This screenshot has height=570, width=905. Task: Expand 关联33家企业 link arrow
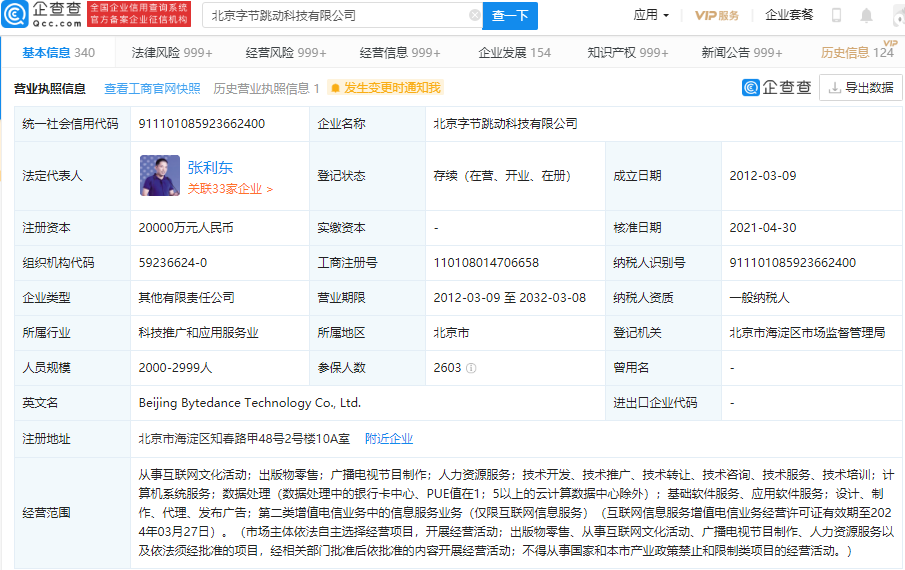pos(270,188)
